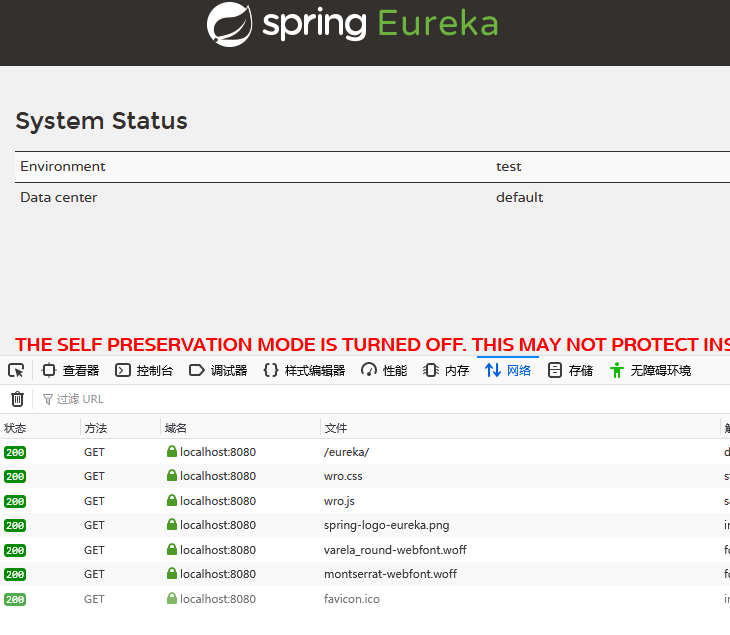This screenshot has width=730, height=635.
Task: Click the System Status heading
Action: [x=101, y=122]
